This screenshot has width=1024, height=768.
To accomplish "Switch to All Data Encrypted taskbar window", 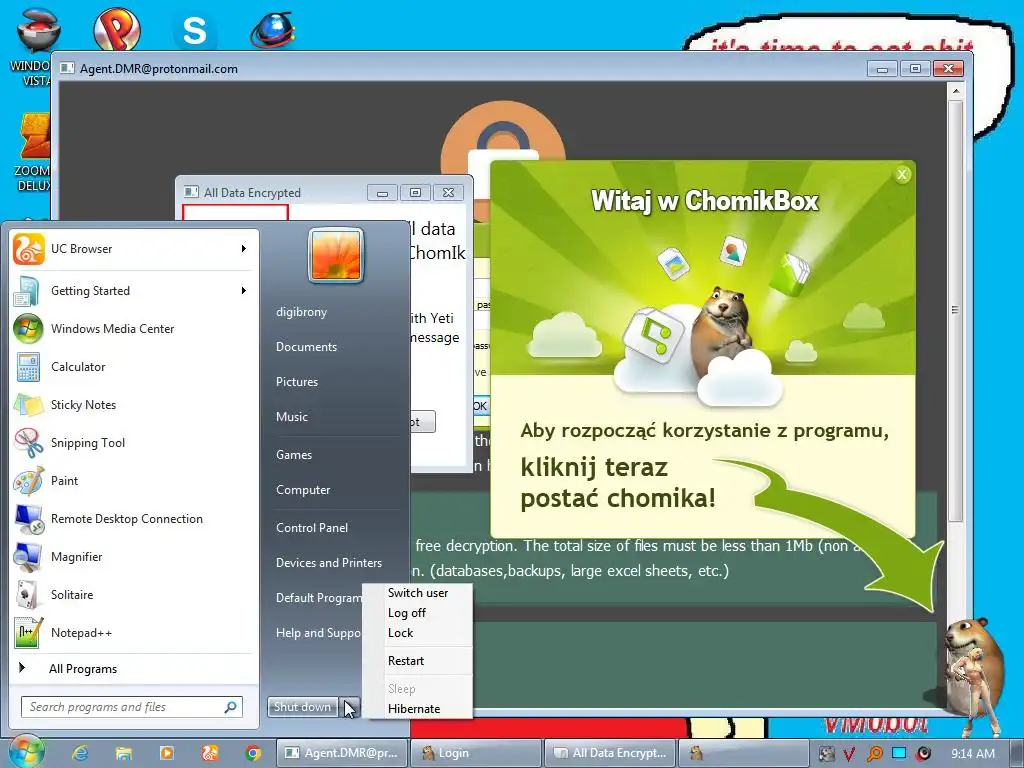I will [610, 753].
